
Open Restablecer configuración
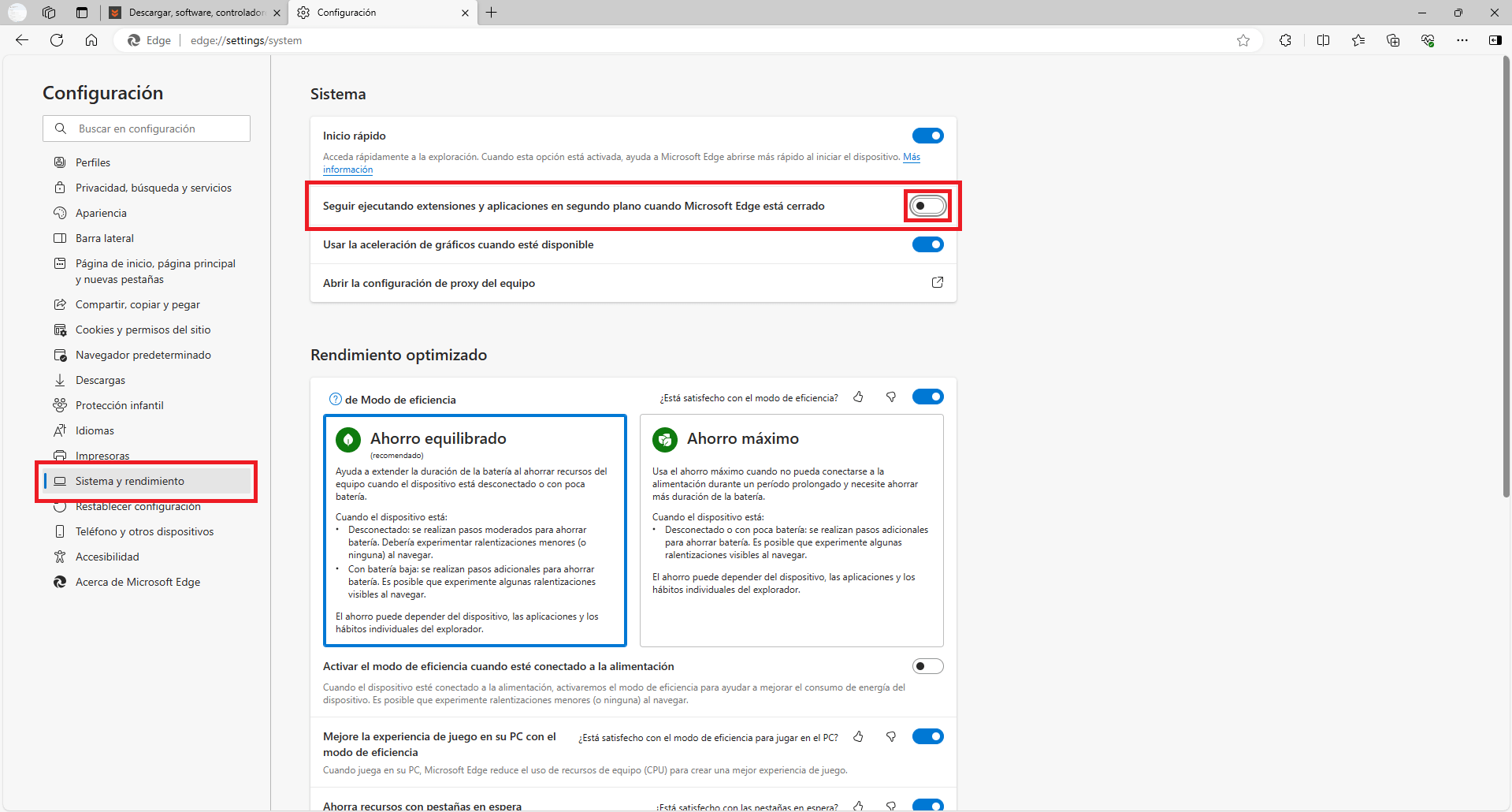(147, 506)
